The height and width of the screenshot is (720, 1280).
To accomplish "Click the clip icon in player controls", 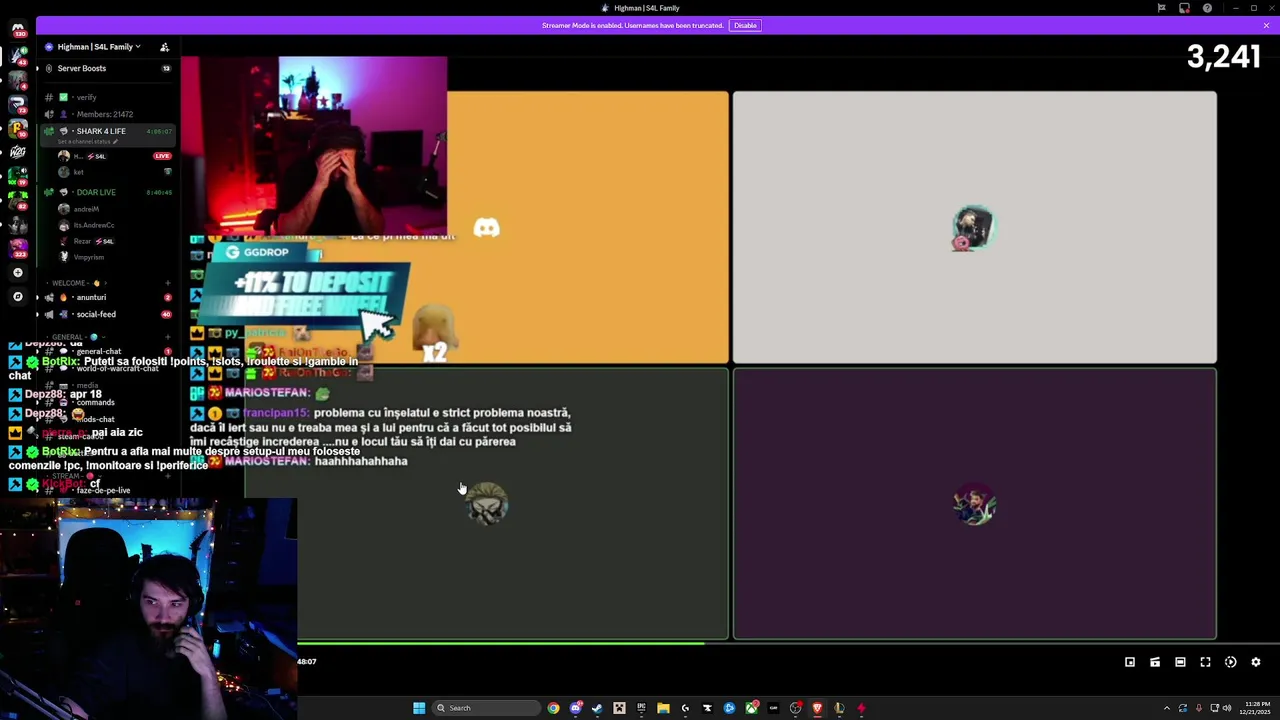I will click(1155, 662).
